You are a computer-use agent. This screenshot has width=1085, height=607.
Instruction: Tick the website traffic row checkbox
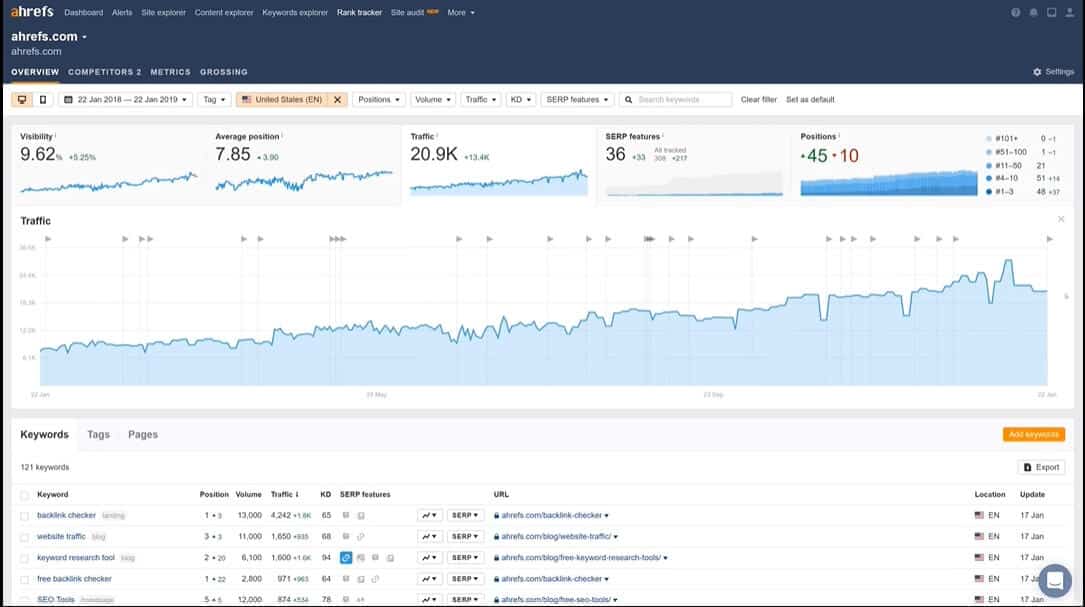pyautogui.click(x=25, y=537)
